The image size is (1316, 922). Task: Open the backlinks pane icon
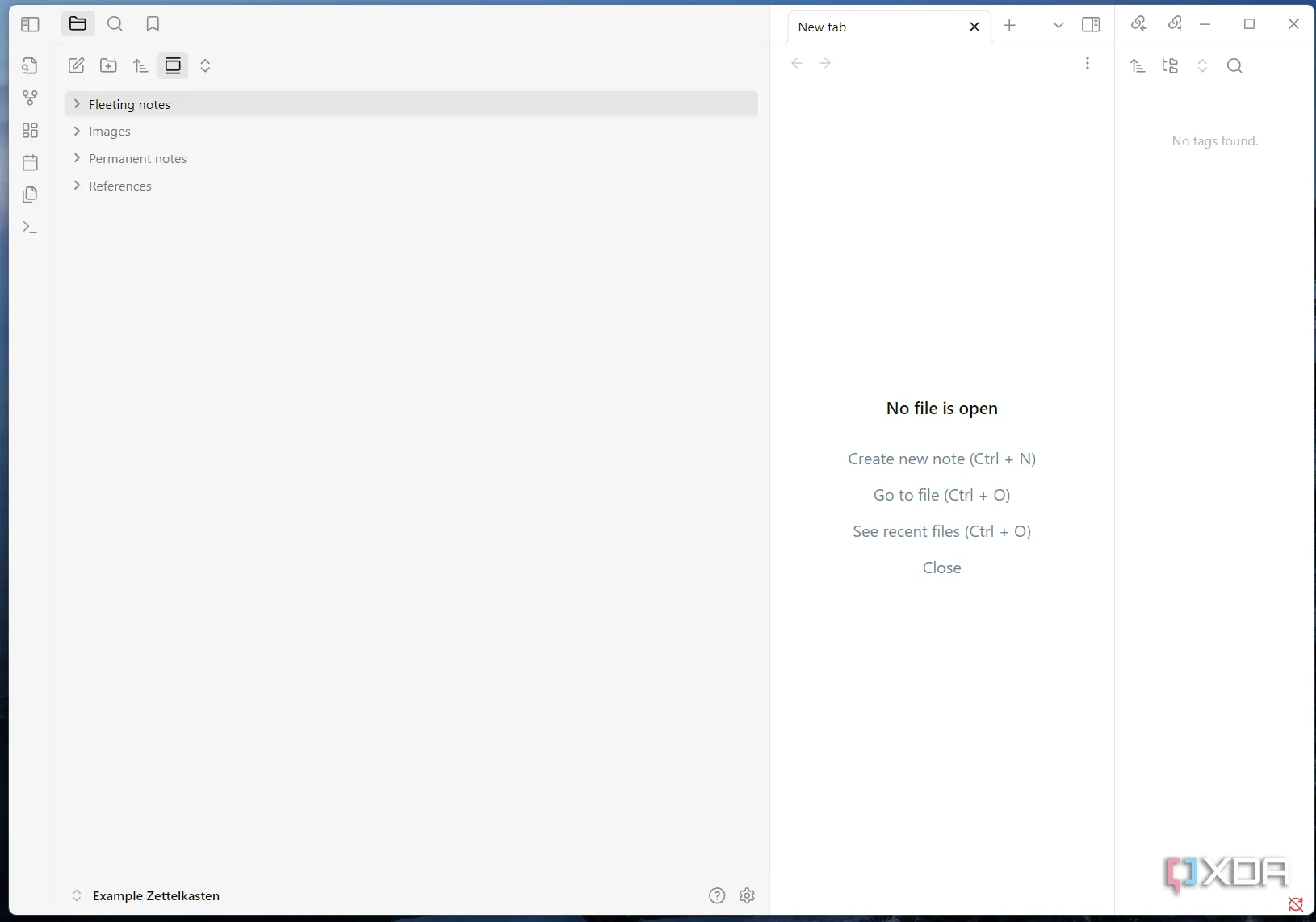[x=1138, y=24]
